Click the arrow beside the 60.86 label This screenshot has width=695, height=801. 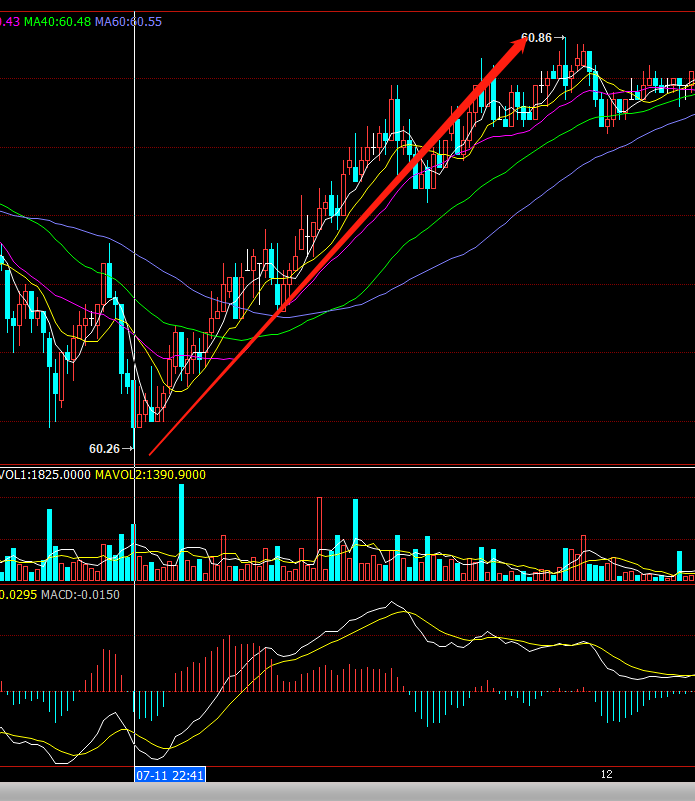coord(560,38)
